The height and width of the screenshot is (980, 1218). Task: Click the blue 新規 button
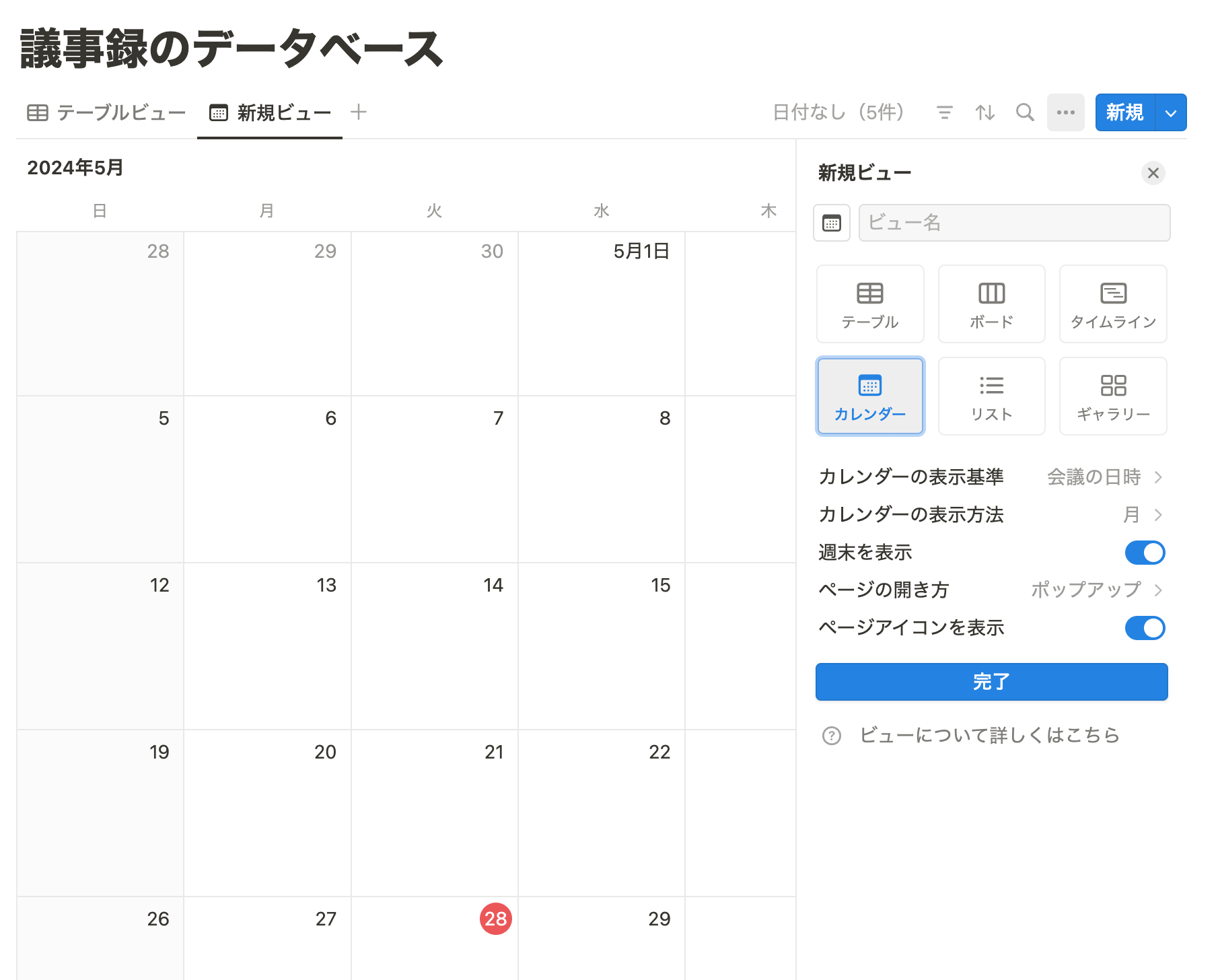point(1125,112)
